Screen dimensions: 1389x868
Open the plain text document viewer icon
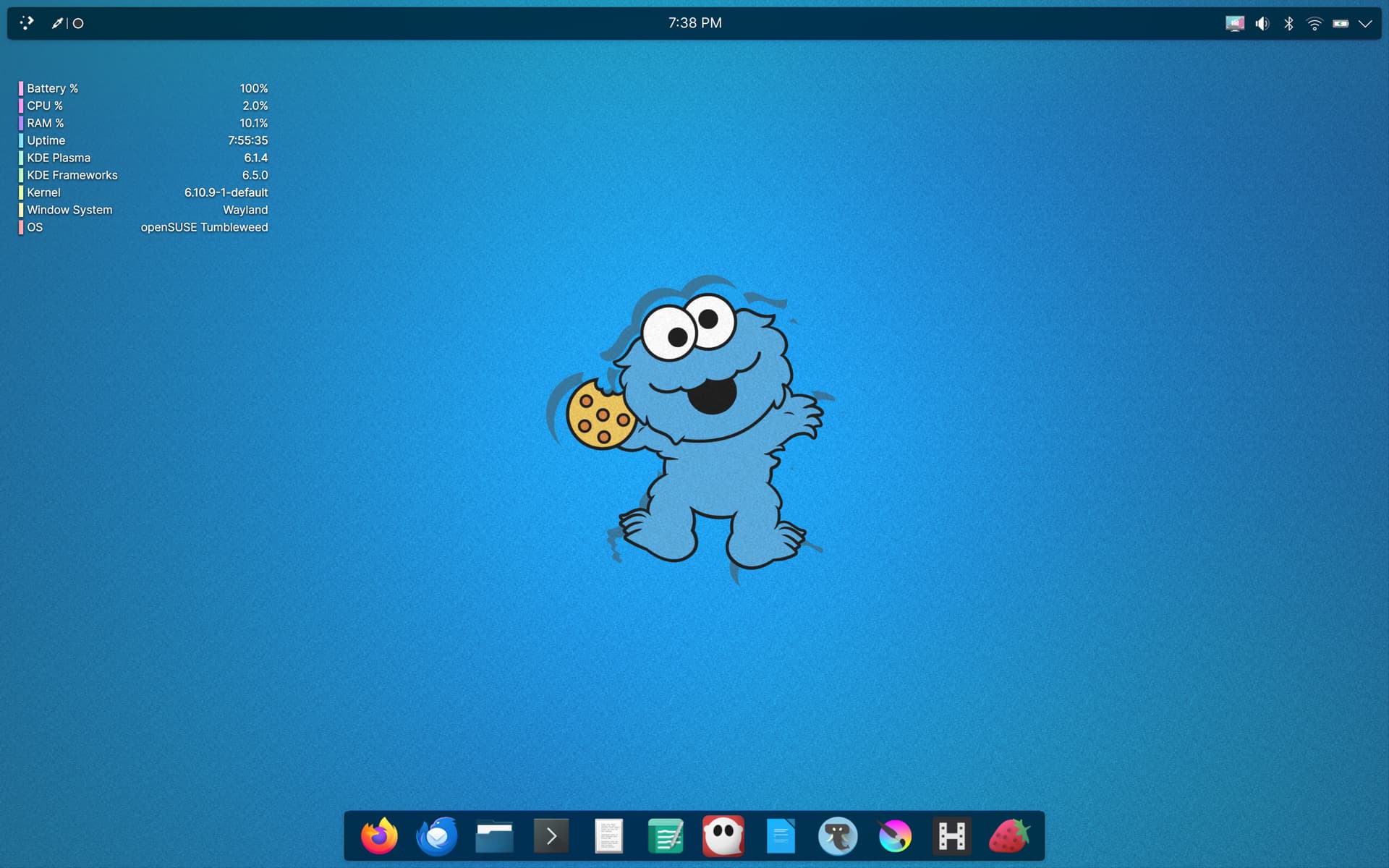[608, 836]
